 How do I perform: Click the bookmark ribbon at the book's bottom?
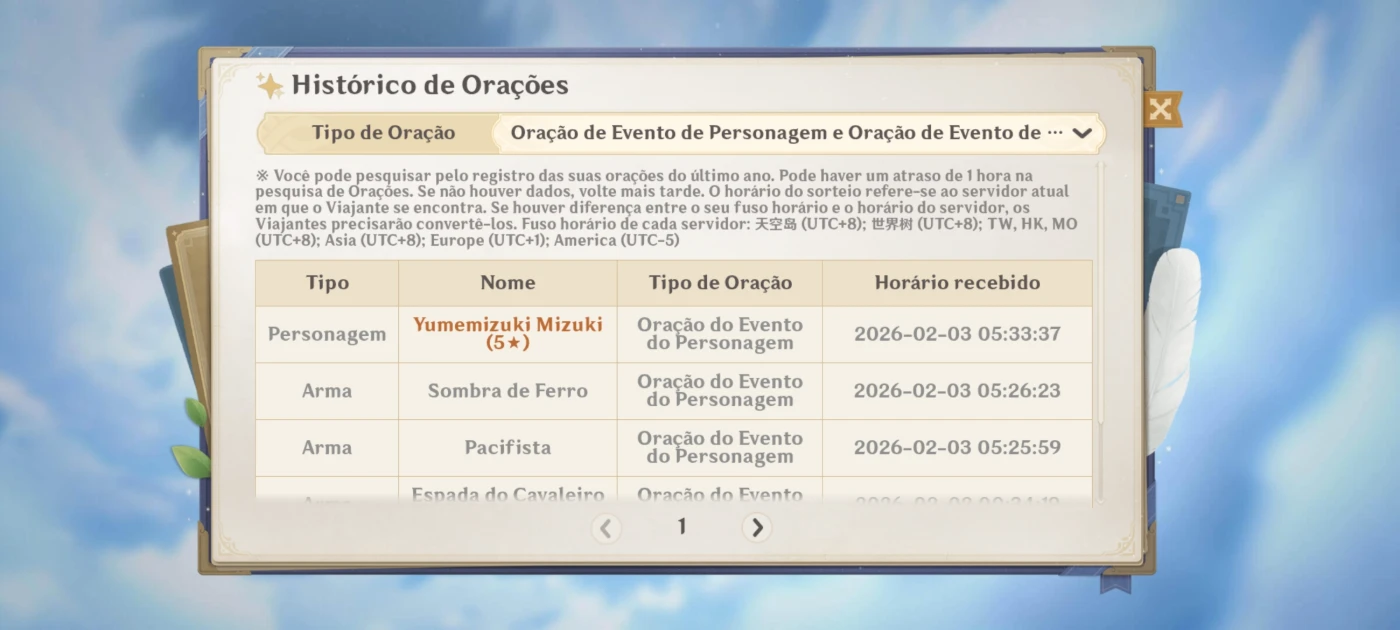(1114, 581)
